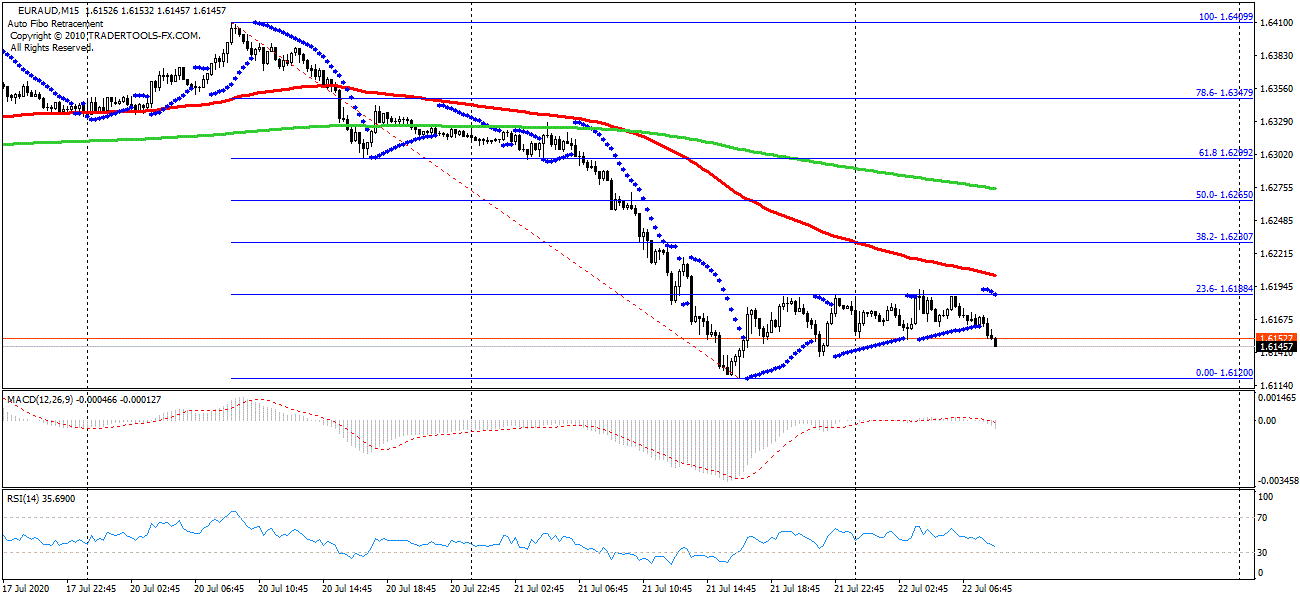Click the current price tag 1.61457
Viewport: 1300px width, 600px height.
(1276, 347)
